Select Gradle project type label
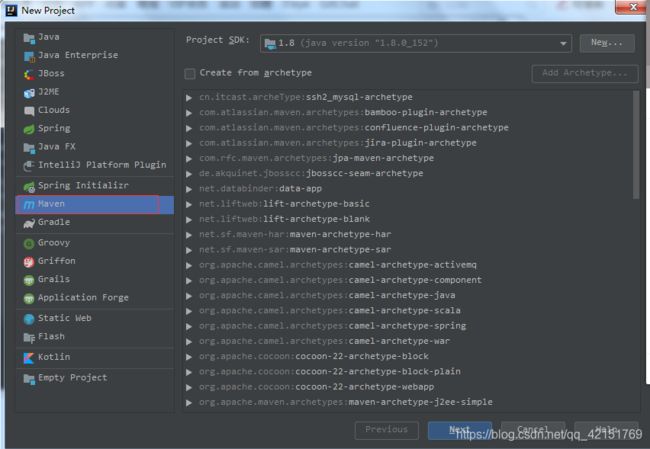Screen dimensions: 650x449 (54, 222)
